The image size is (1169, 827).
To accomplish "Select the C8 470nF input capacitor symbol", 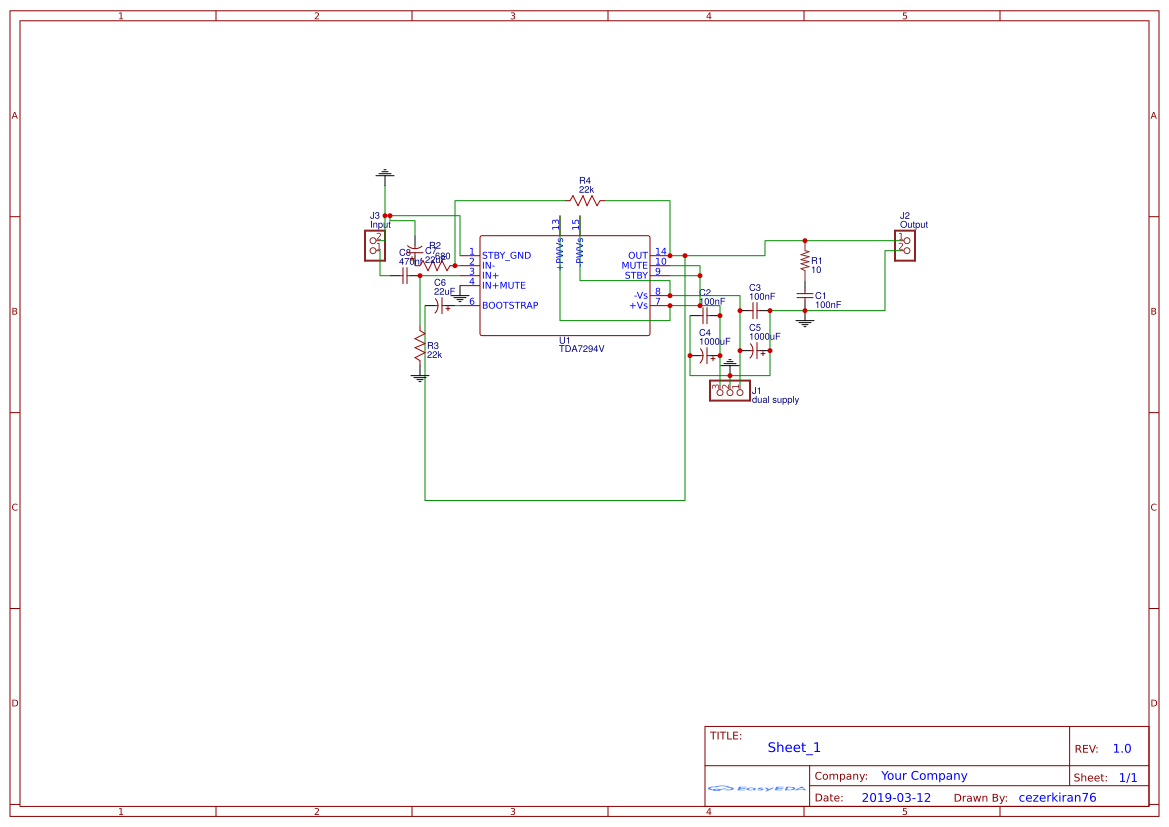I will click(404, 276).
